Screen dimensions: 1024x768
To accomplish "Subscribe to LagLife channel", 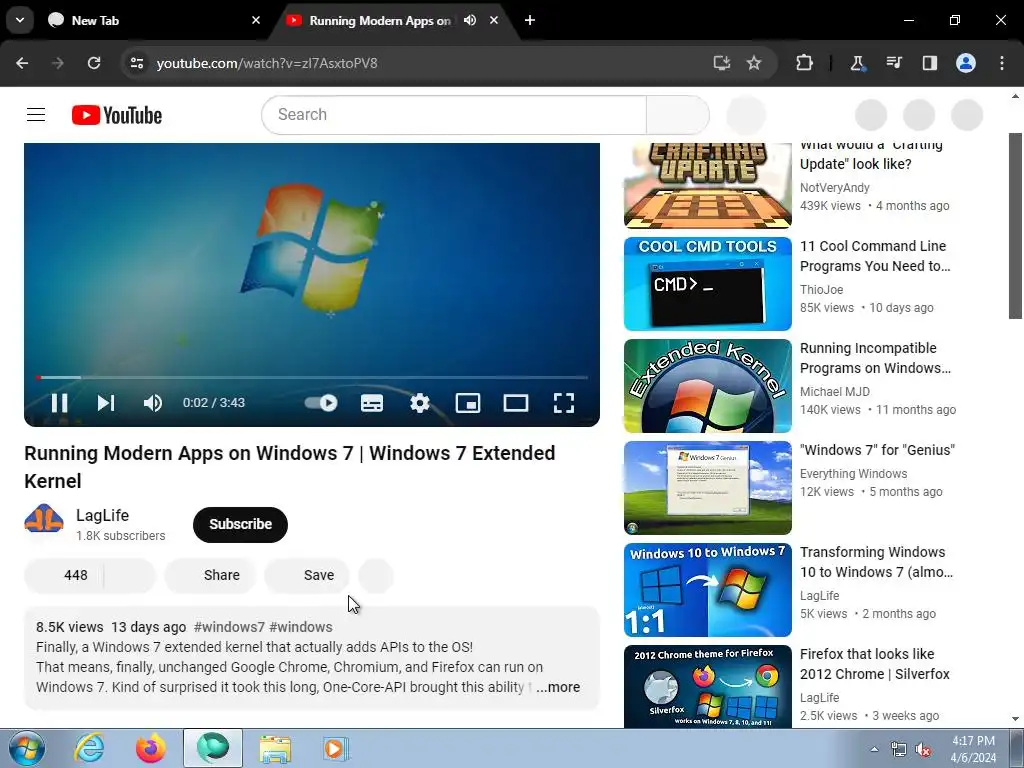I will pyautogui.click(x=240, y=524).
